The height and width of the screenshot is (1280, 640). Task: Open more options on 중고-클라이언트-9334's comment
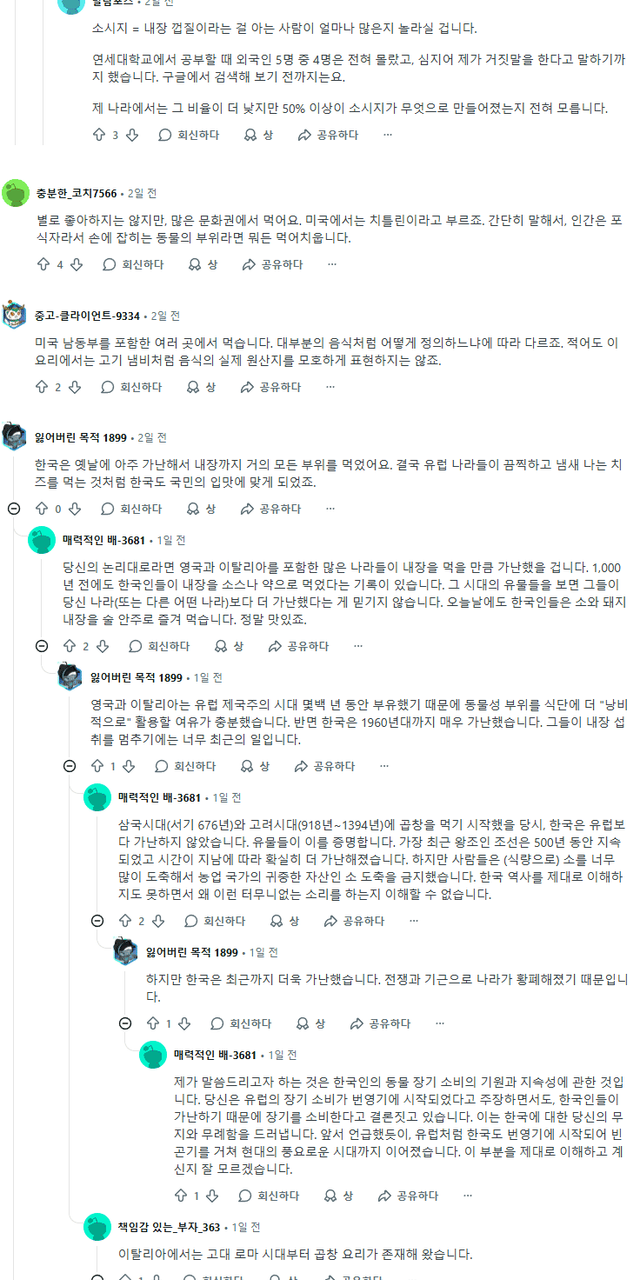(x=331, y=387)
